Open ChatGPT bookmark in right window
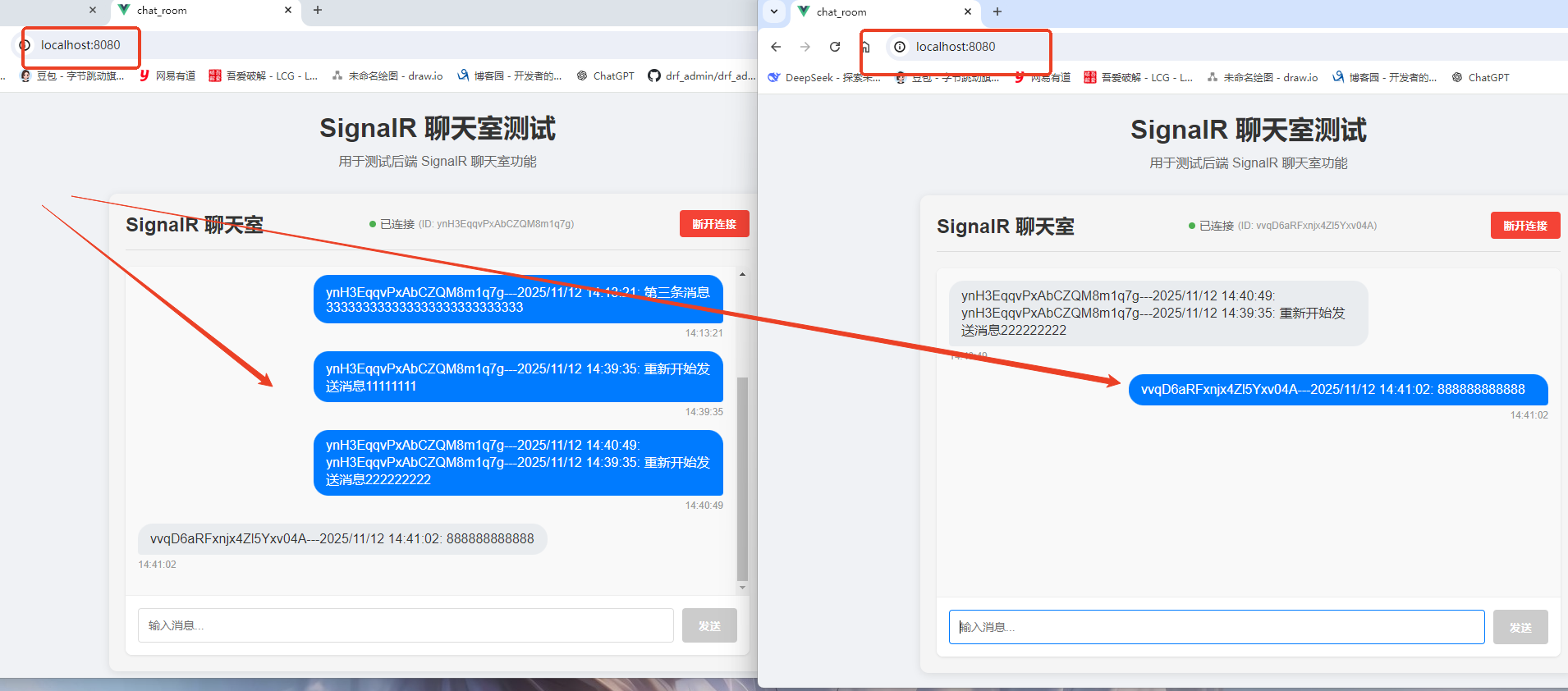 click(1481, 77)
